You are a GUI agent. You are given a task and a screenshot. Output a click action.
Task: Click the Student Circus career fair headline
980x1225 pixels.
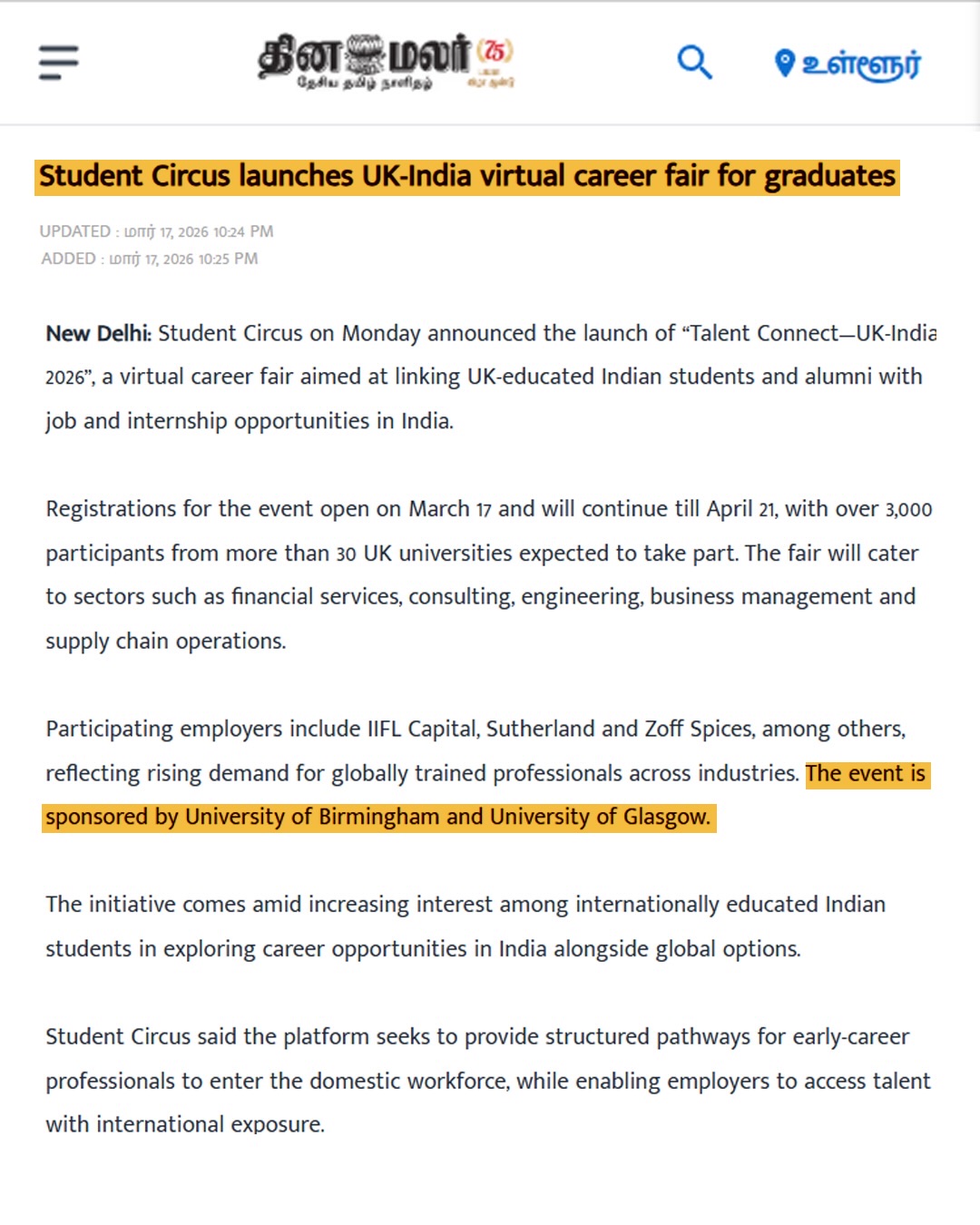pos(467,177)
